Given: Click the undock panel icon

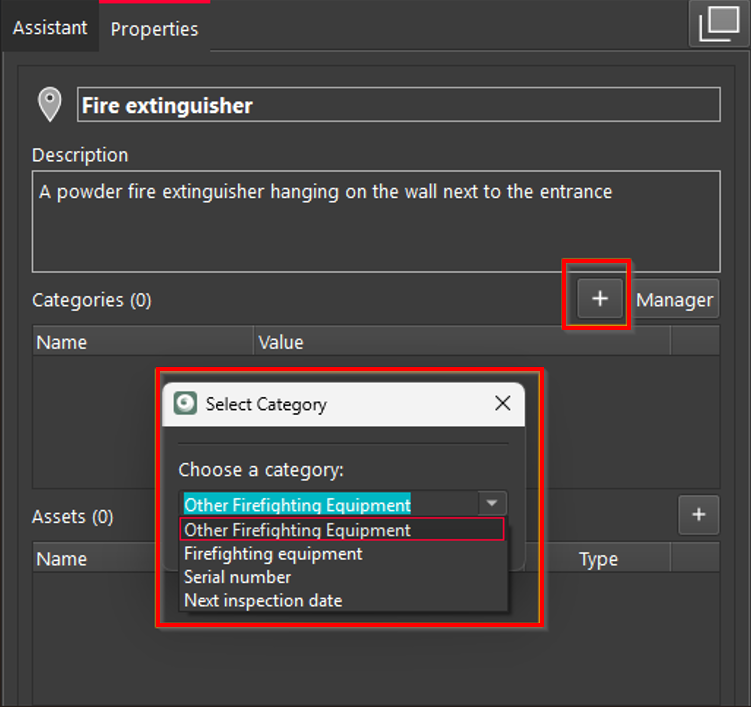Looking at the screenshot, I should pos(718,23).
